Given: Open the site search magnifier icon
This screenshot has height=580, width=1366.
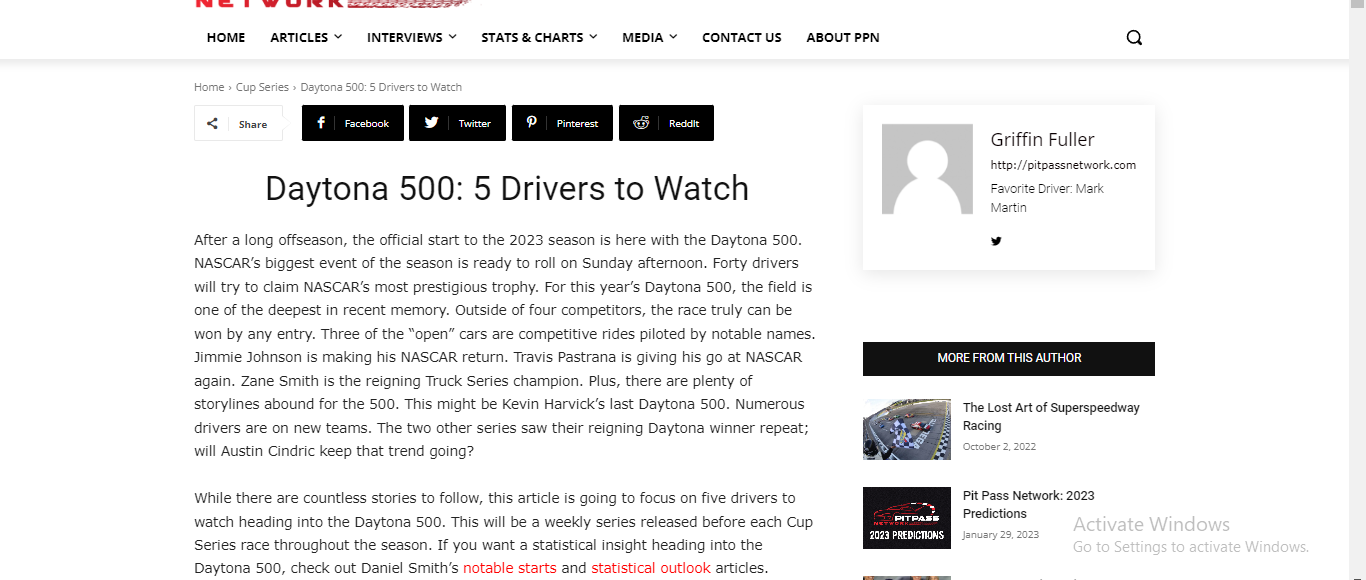Looking at the screenshot, I should [1134, 38].
